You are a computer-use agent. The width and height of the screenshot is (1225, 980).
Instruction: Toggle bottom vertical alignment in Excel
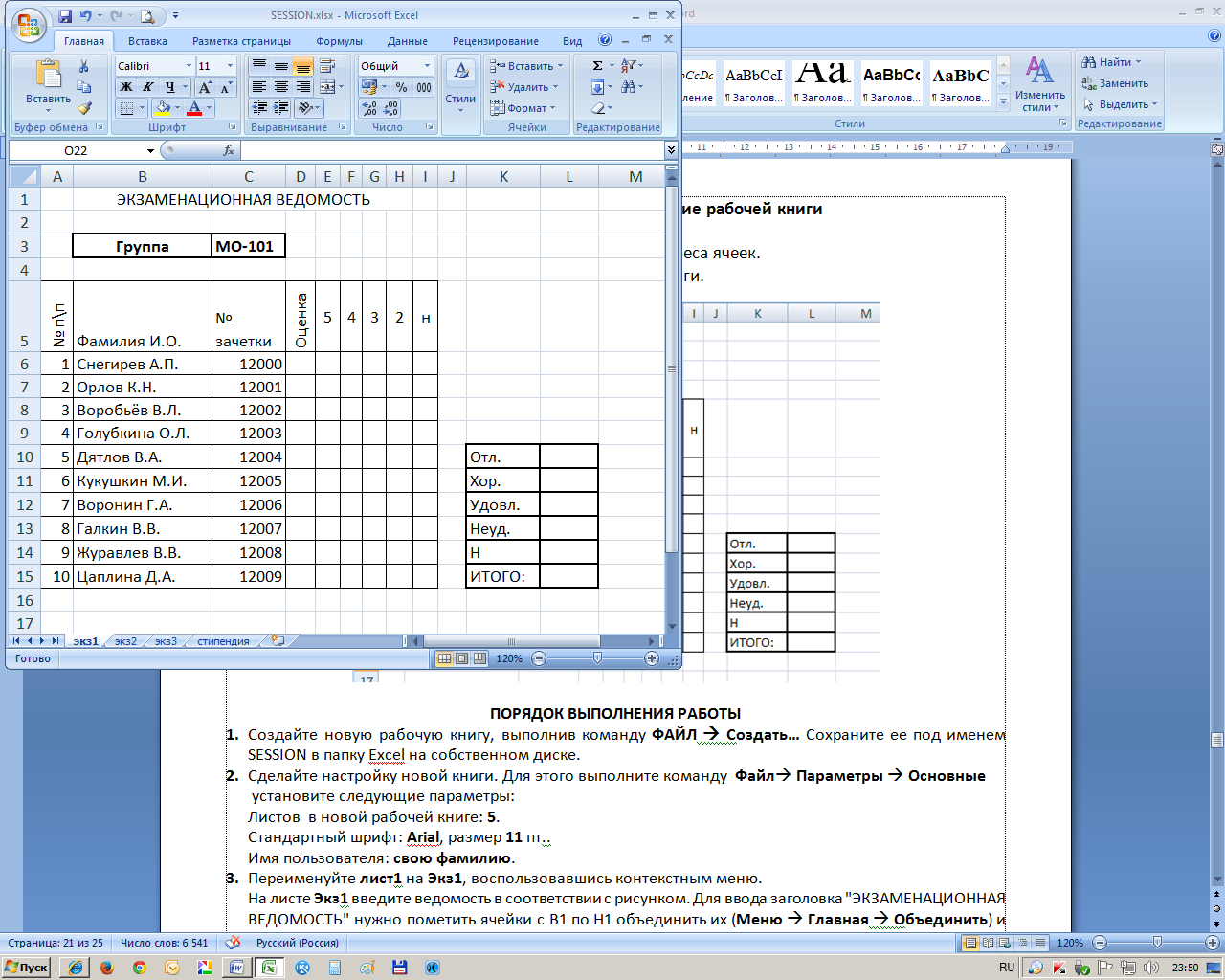pos(303,66)
